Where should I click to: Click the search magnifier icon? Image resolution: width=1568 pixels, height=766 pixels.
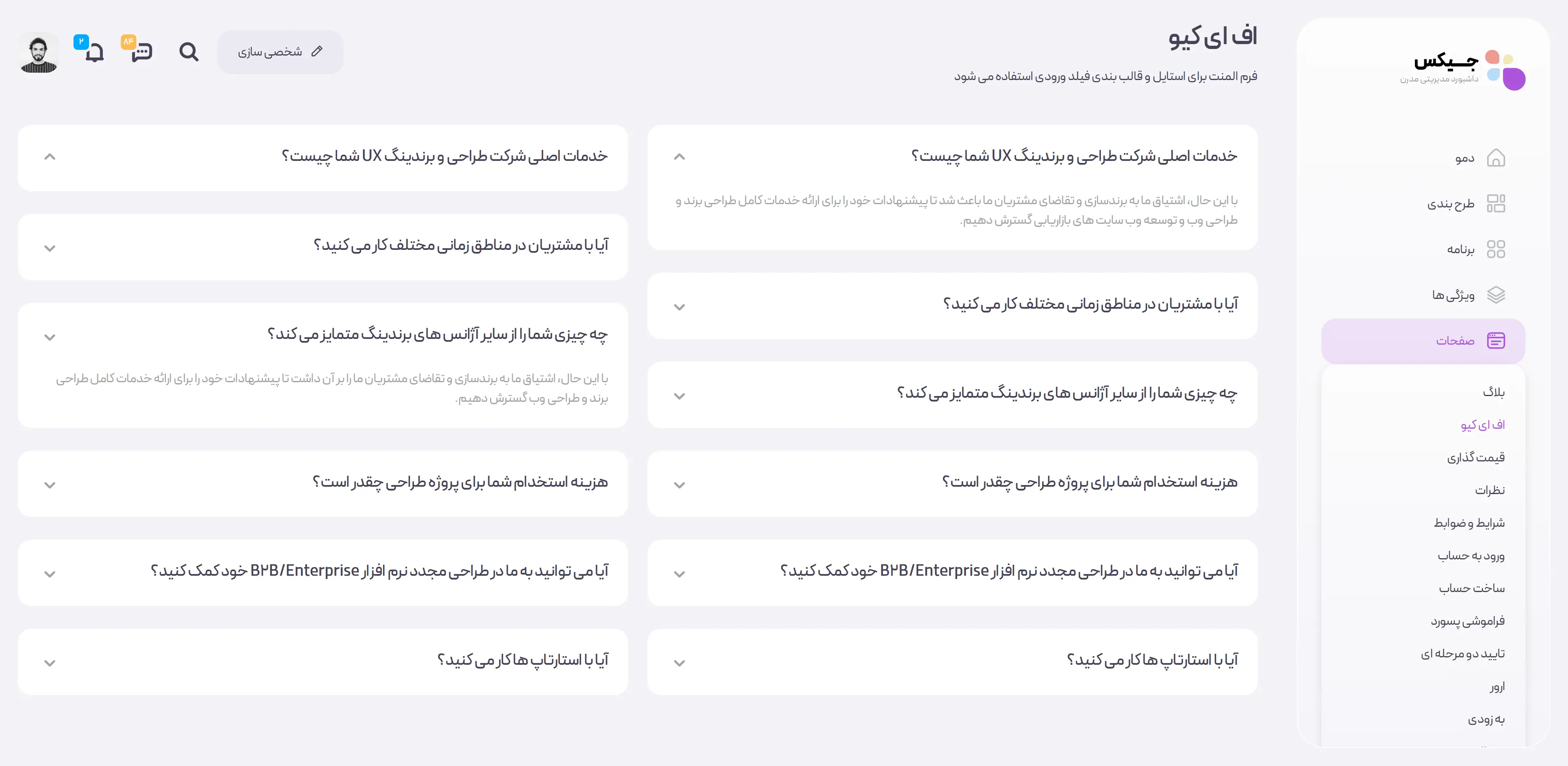(189, 52)
